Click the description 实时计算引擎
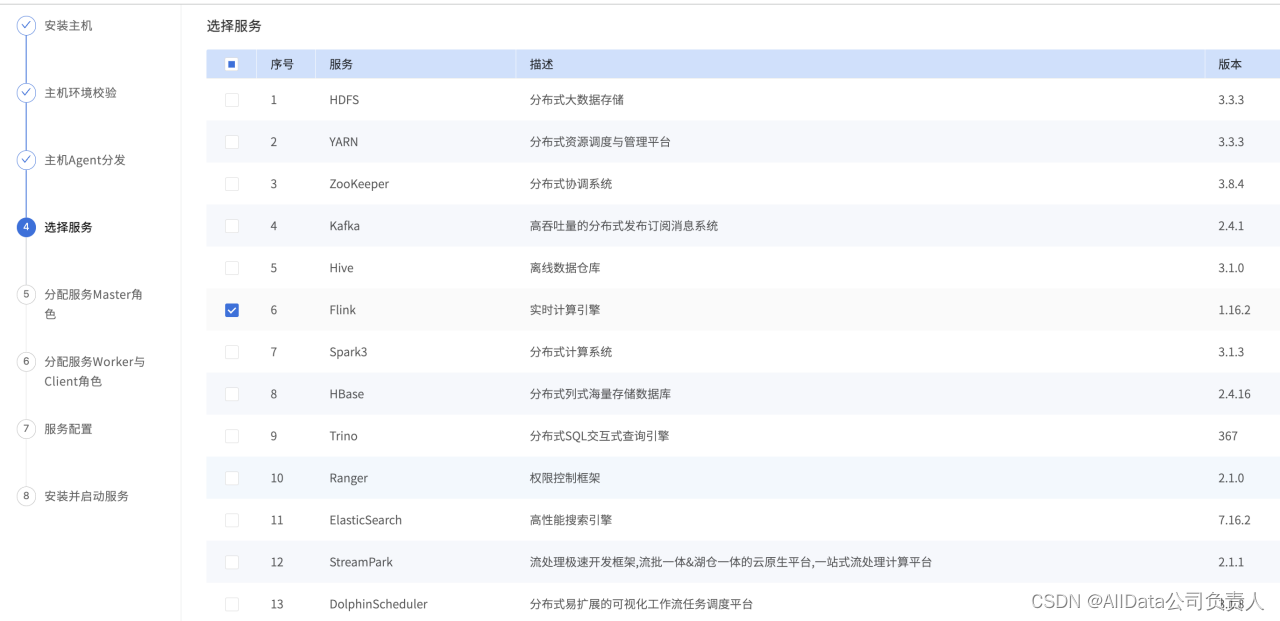 pos(565,310)
